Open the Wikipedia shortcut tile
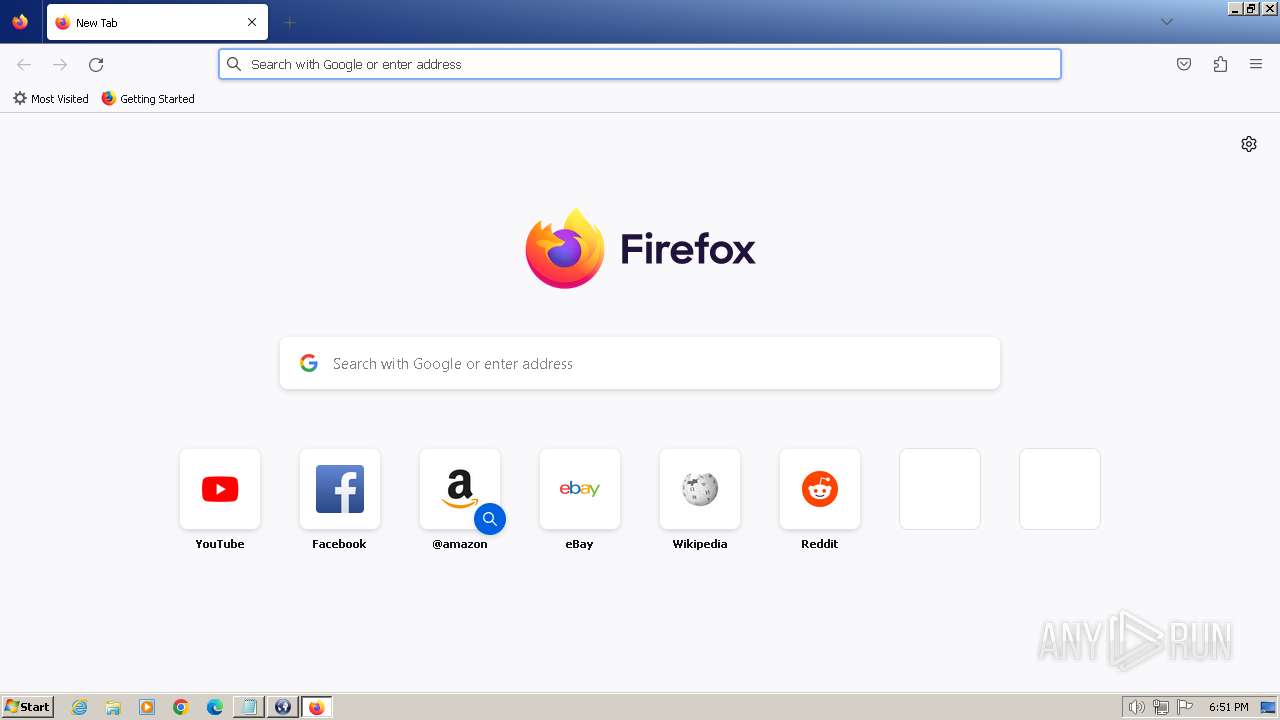The height and width of the screenshot is (720, 1280). click(x=700, y=489)
